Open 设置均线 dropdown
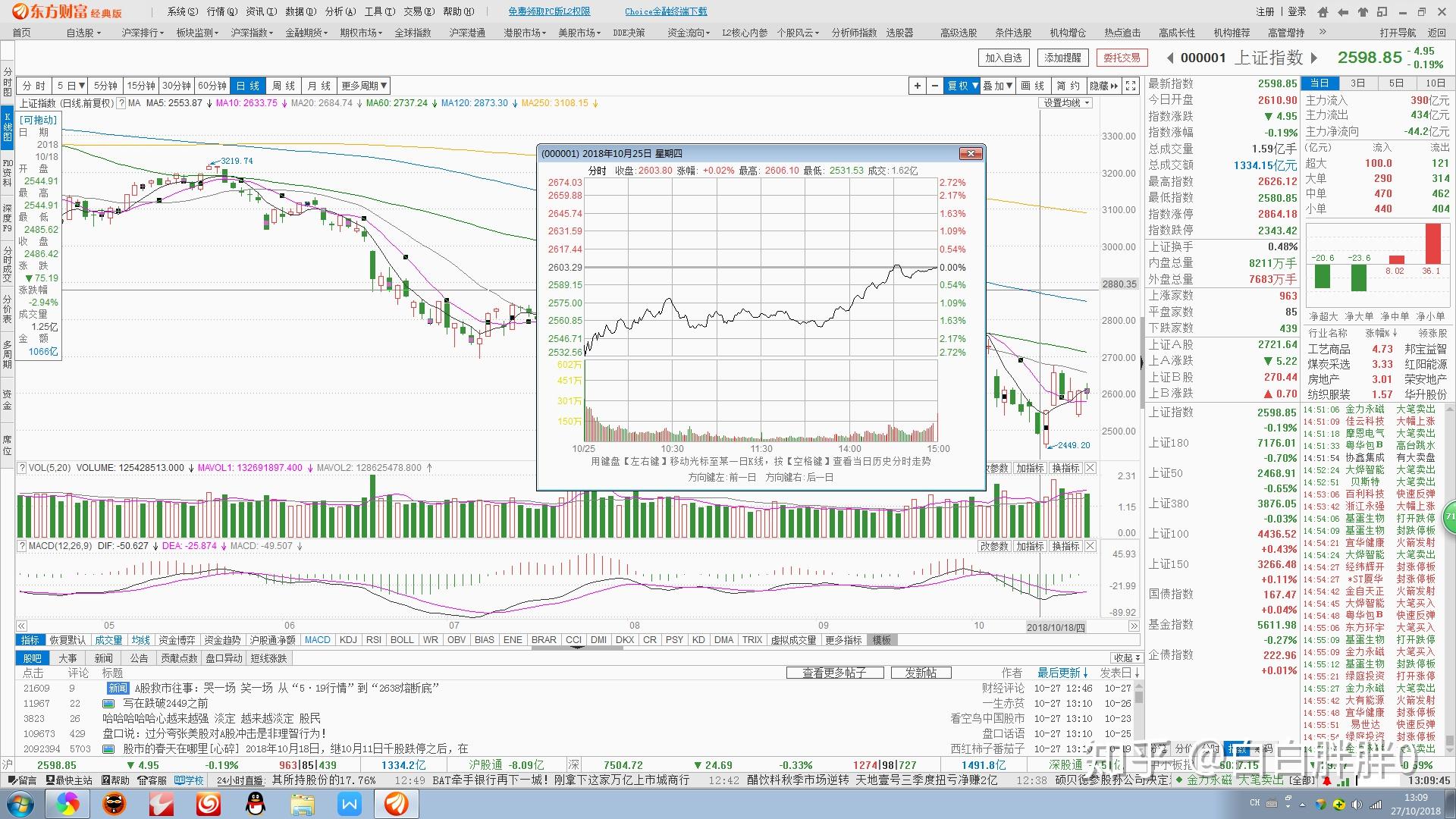The image size is (1456, 819). point(1065,103)
